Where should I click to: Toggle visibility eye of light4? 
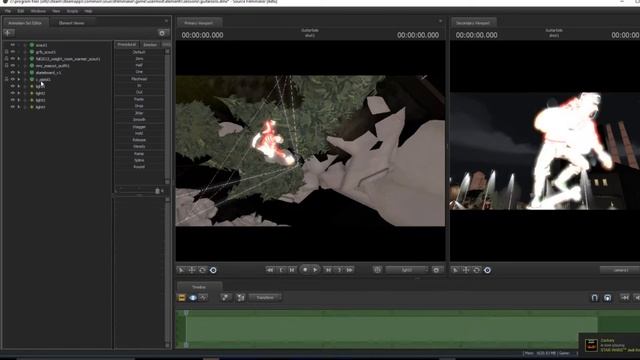pos(13,107)
